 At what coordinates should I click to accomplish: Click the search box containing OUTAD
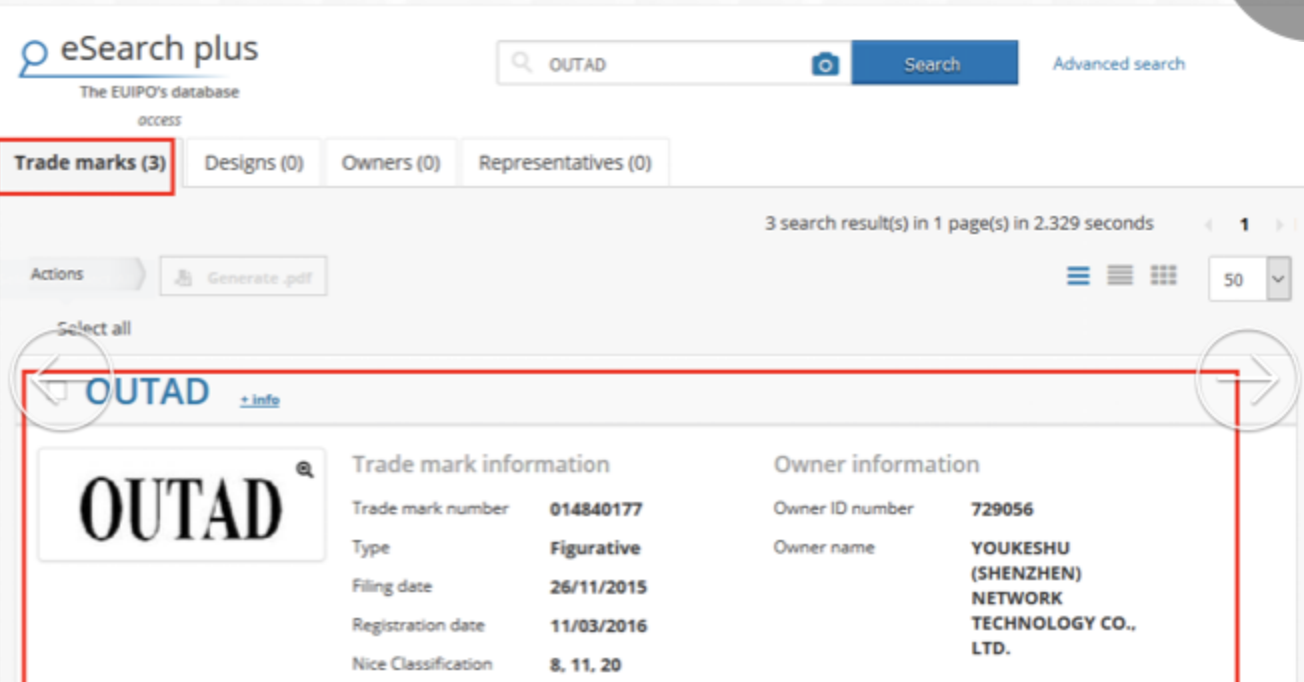point(670,64)
